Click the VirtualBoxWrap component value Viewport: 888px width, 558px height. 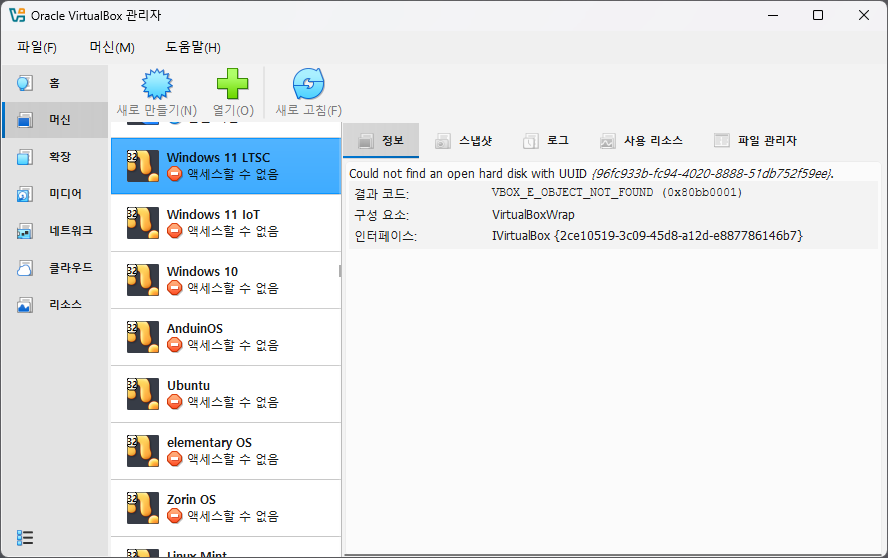click(x=533, y=215)
